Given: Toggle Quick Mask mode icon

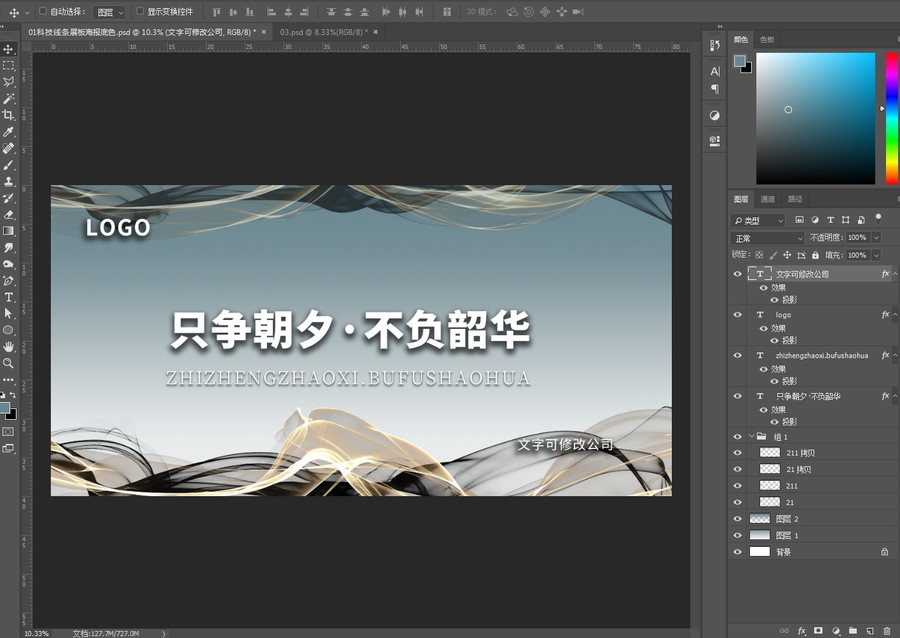Looking at the screenshot, I should (x=8, y=431).
